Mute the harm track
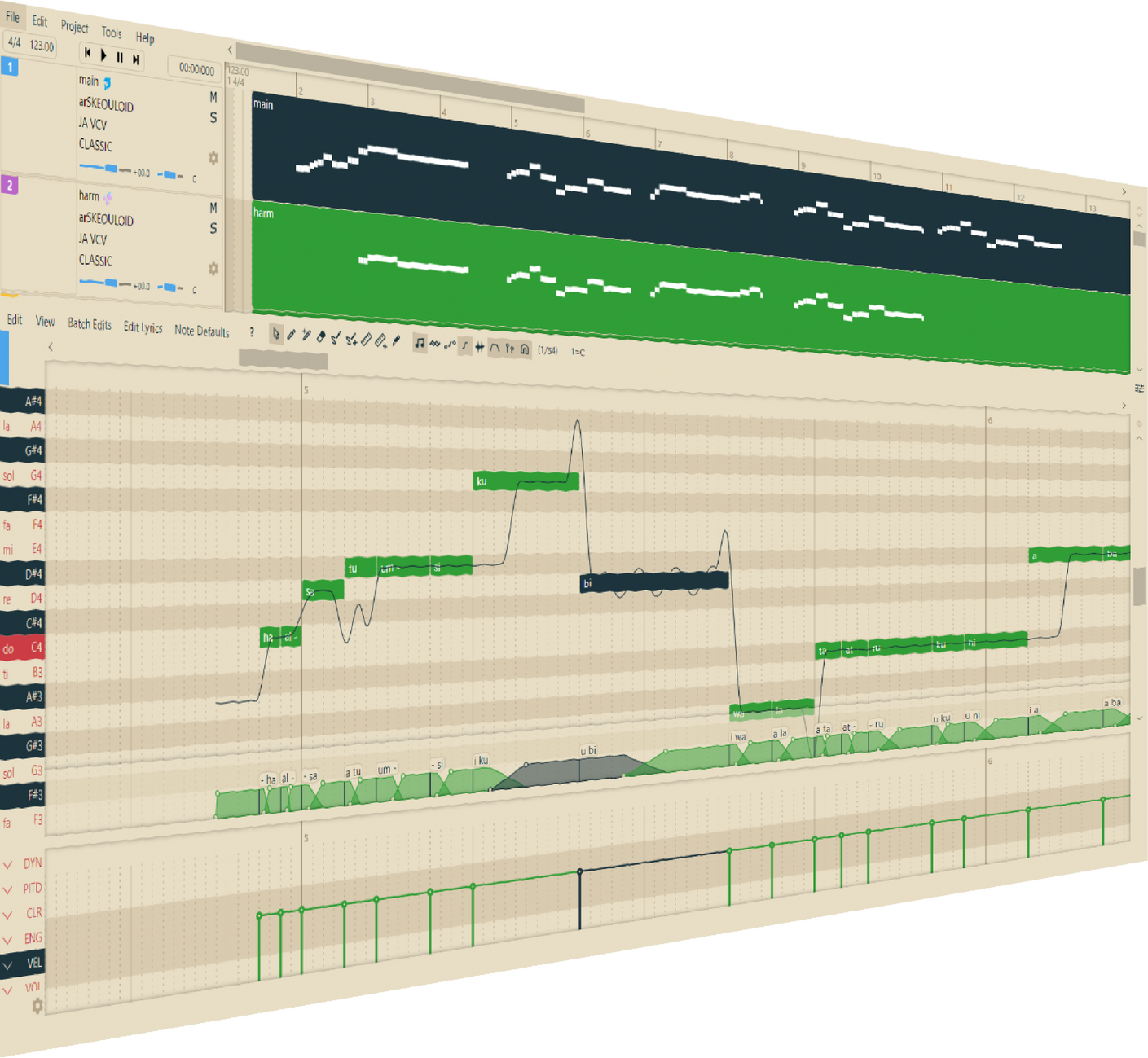The width and height of the screenshot is (1148, 1058). point(213,209)
